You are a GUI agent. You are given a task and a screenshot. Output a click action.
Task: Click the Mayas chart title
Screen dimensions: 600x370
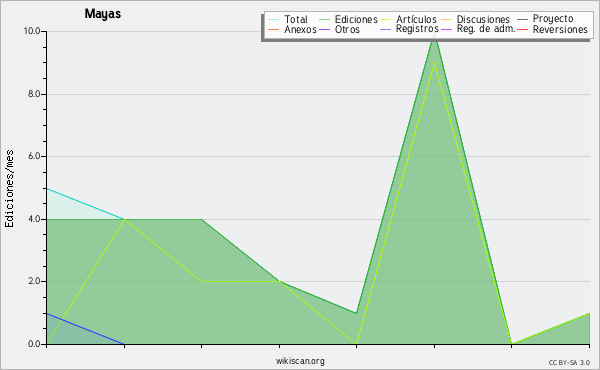[103, 14]
